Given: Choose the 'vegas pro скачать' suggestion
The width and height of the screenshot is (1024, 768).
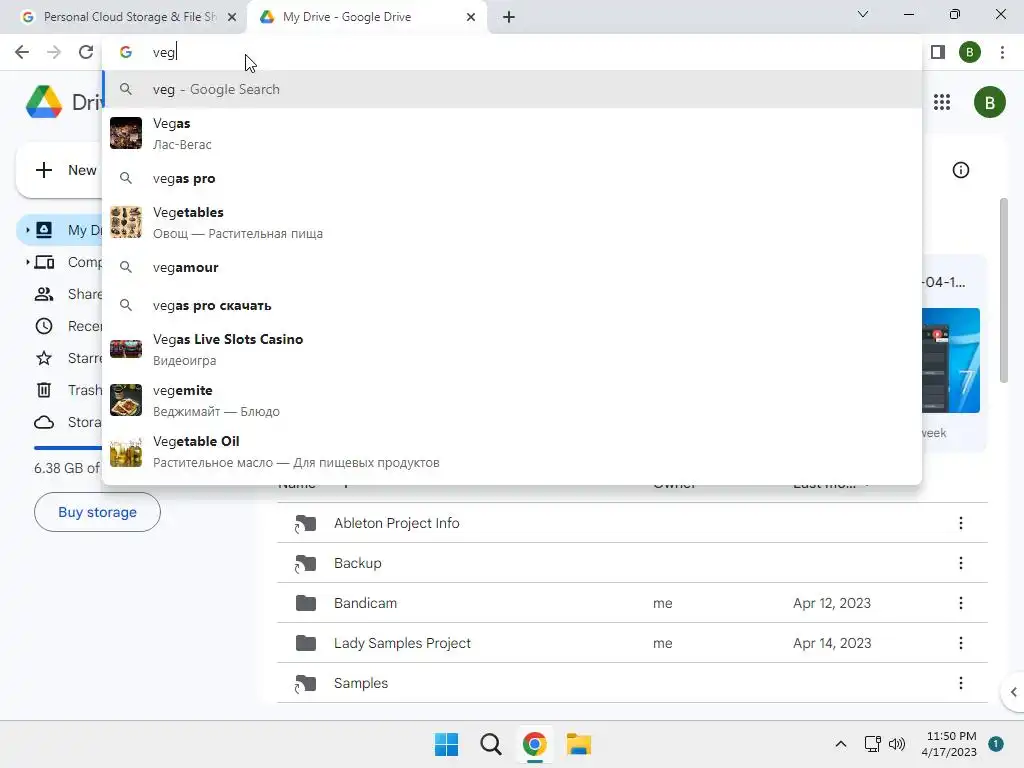Looking at the screenshot, I should click(x=513, y=305).
